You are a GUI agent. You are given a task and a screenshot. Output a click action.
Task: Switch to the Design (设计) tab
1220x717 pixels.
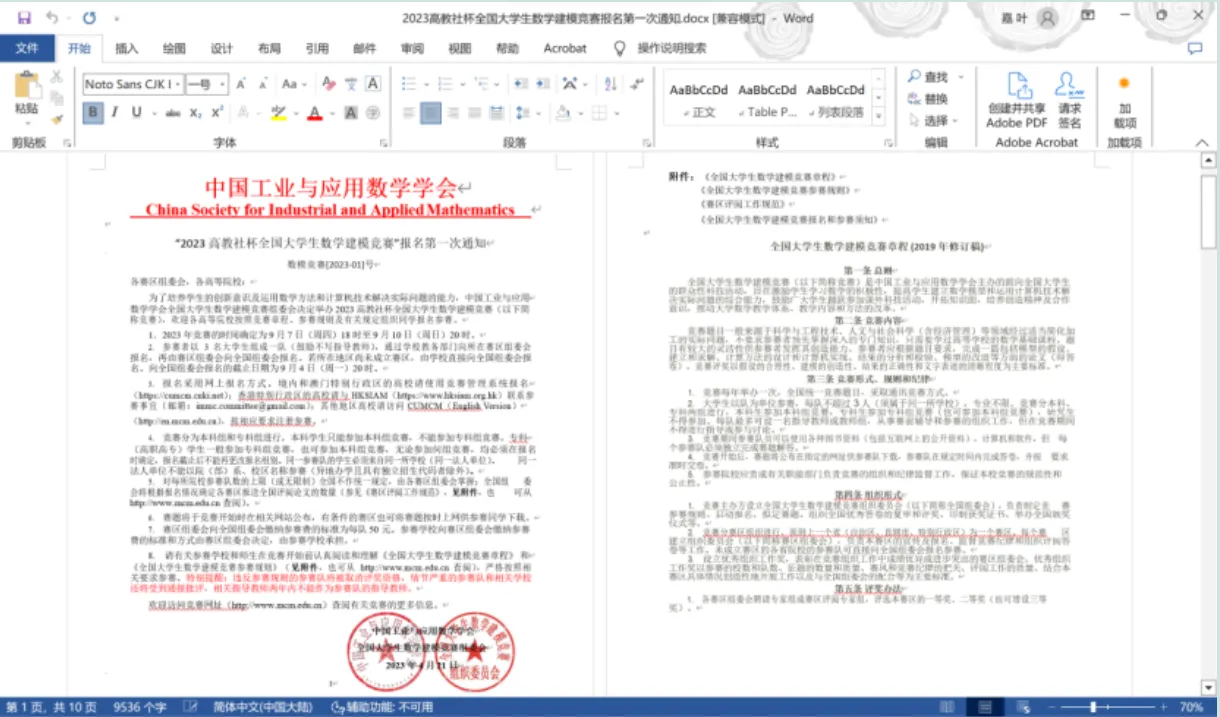(221, 48)
